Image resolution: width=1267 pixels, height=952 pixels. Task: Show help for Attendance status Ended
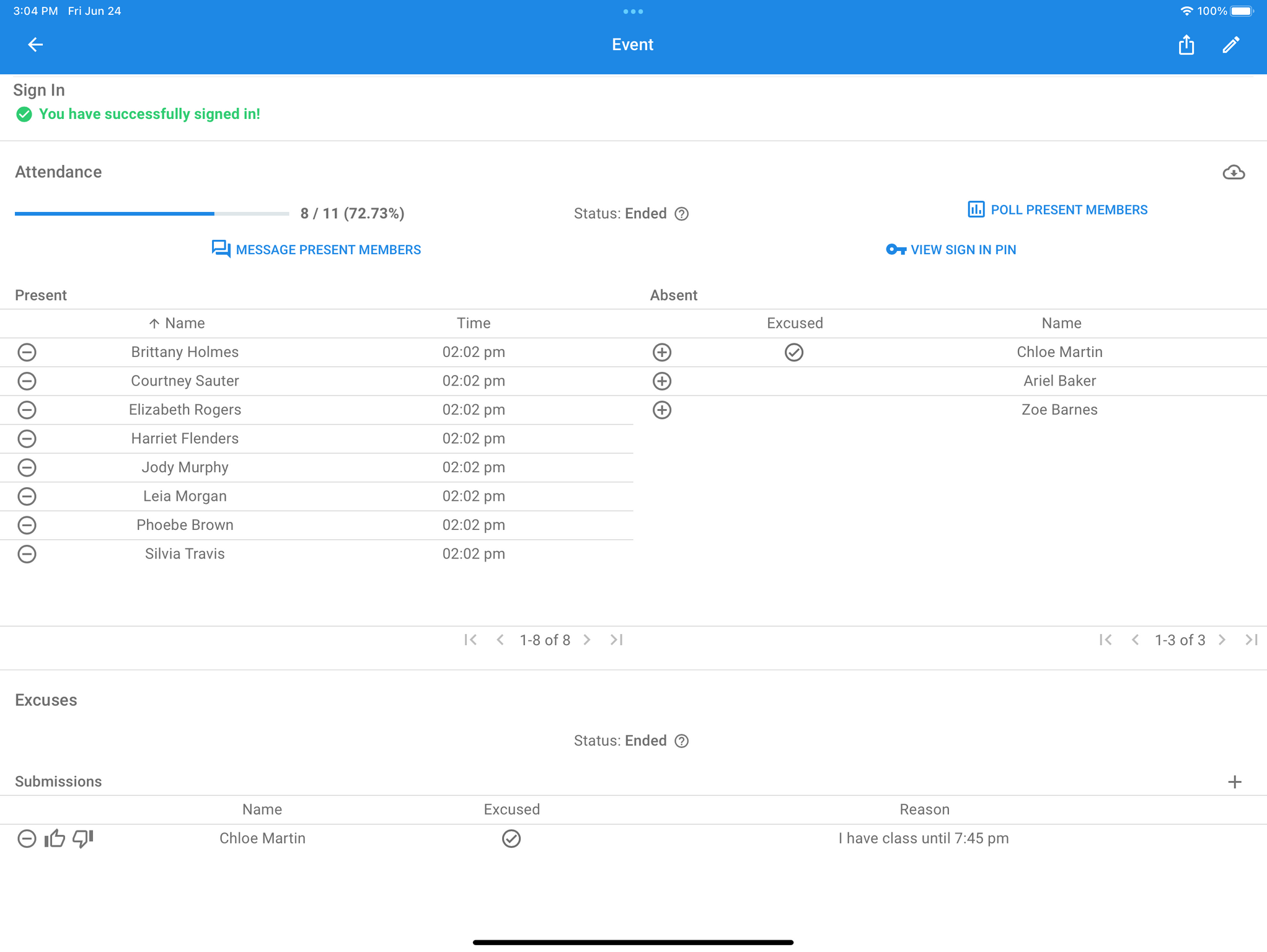tap(681, 214)
